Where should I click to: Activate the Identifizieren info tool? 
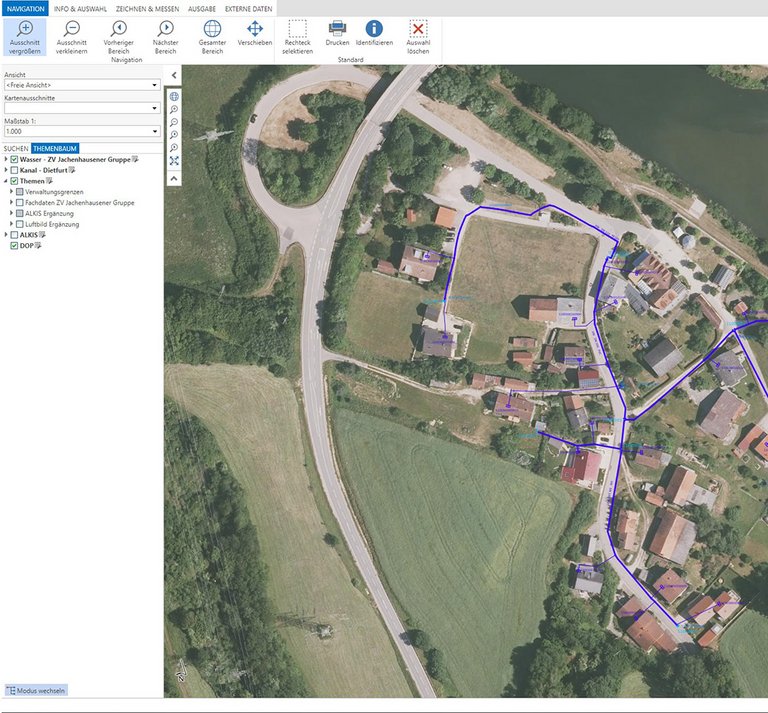click(x=374, y=33)
